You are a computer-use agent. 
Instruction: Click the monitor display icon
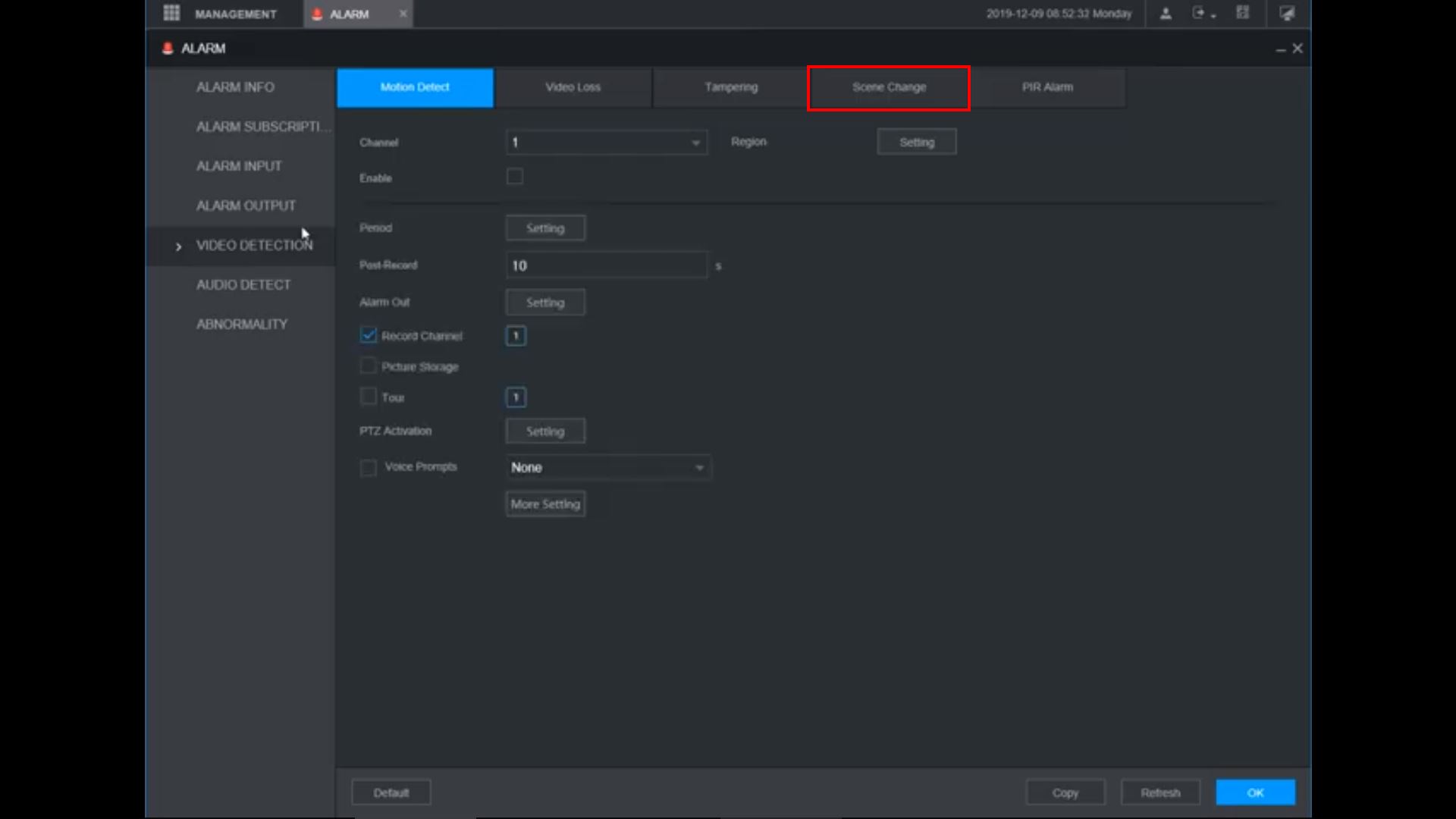coord(1287,13)
